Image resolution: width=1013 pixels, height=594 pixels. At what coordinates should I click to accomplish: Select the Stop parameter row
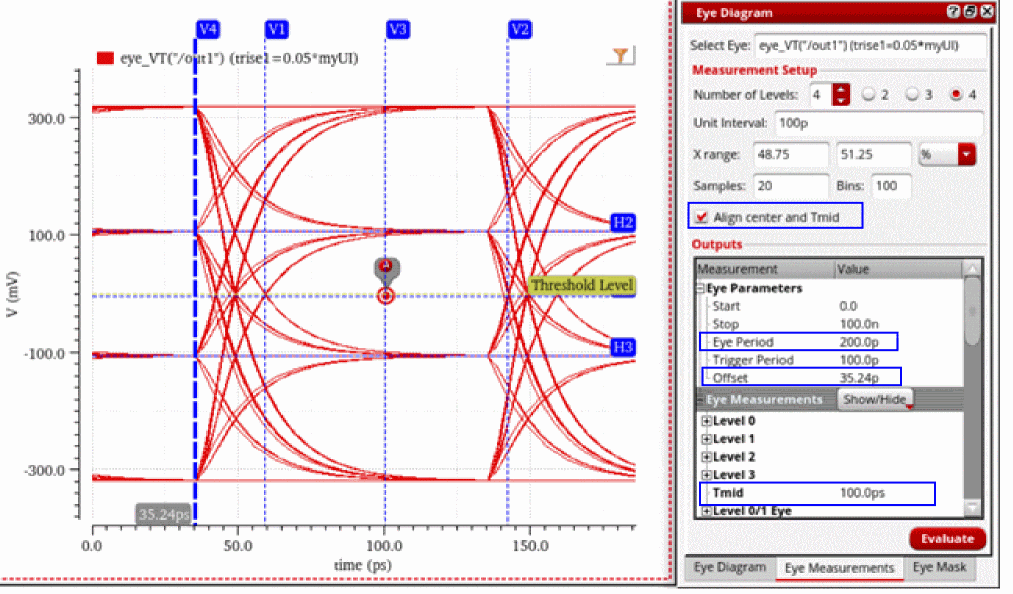tap(830, 324)
